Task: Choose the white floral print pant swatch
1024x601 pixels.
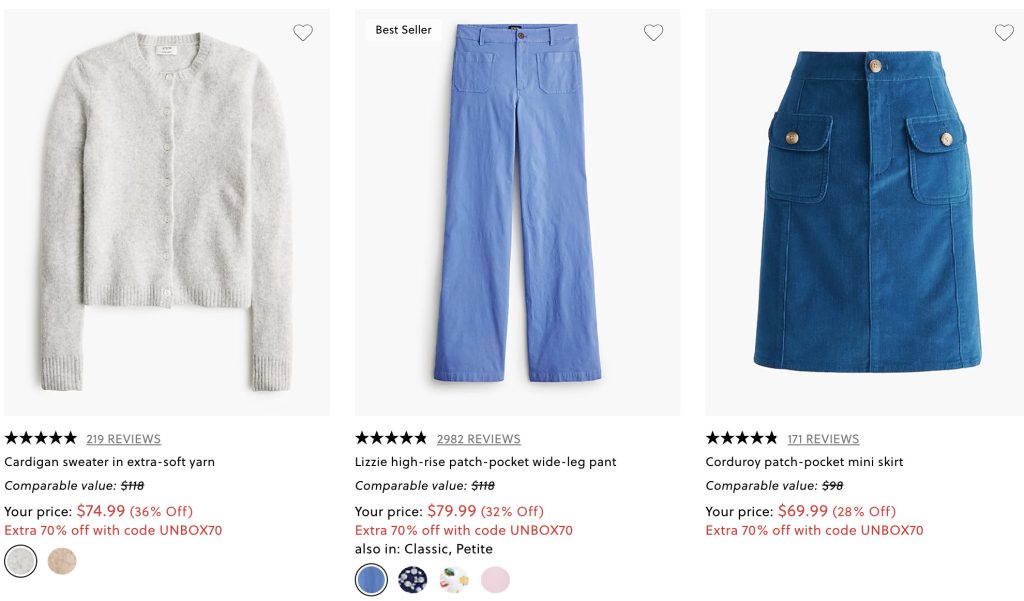Action: tap(453, 579)
